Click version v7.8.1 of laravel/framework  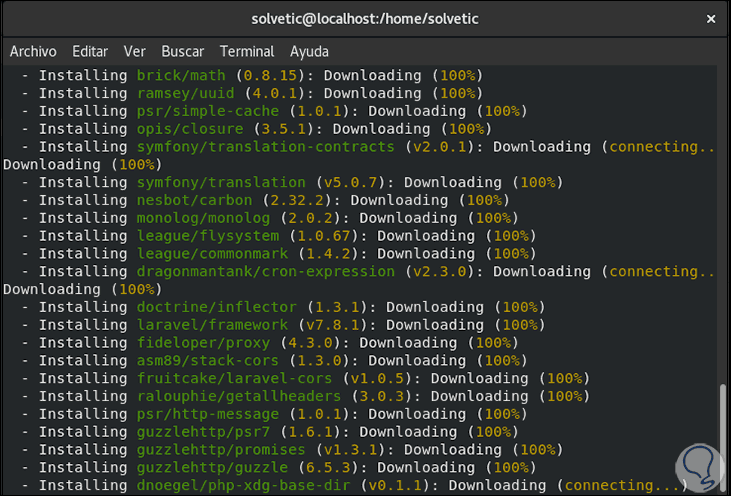332,324
